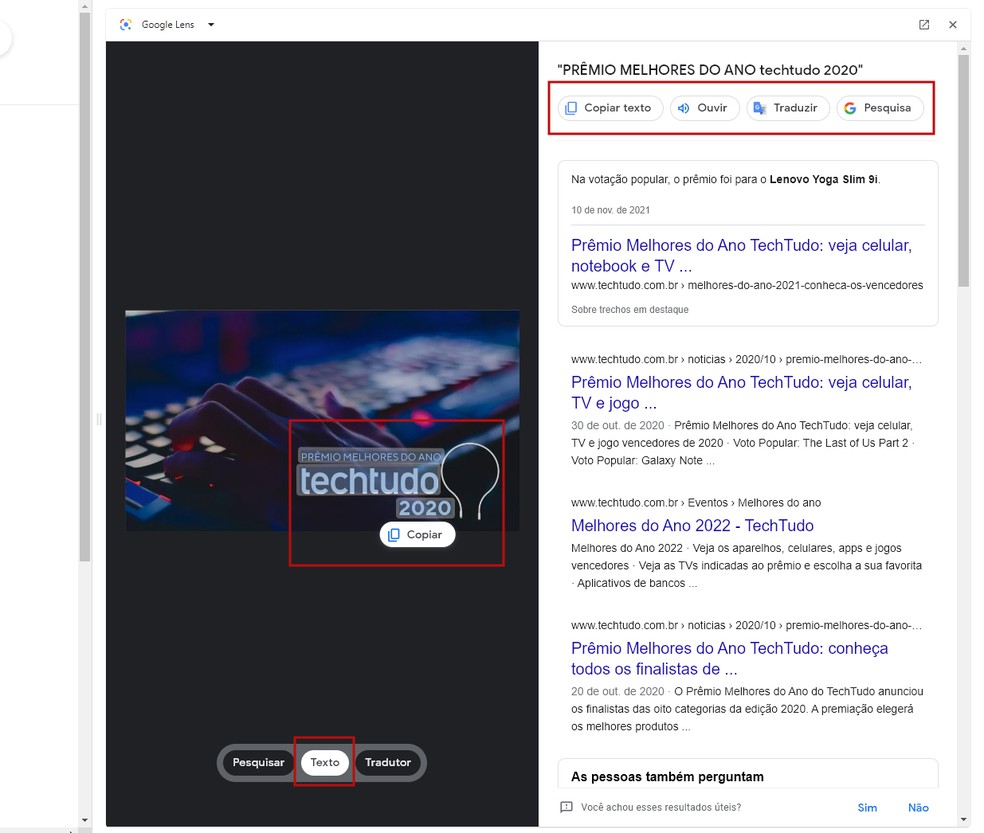The height and width of the screenshot is (833, 984).
Task: Answer Sim to the feedback question
Action: [x=867, y=808]
